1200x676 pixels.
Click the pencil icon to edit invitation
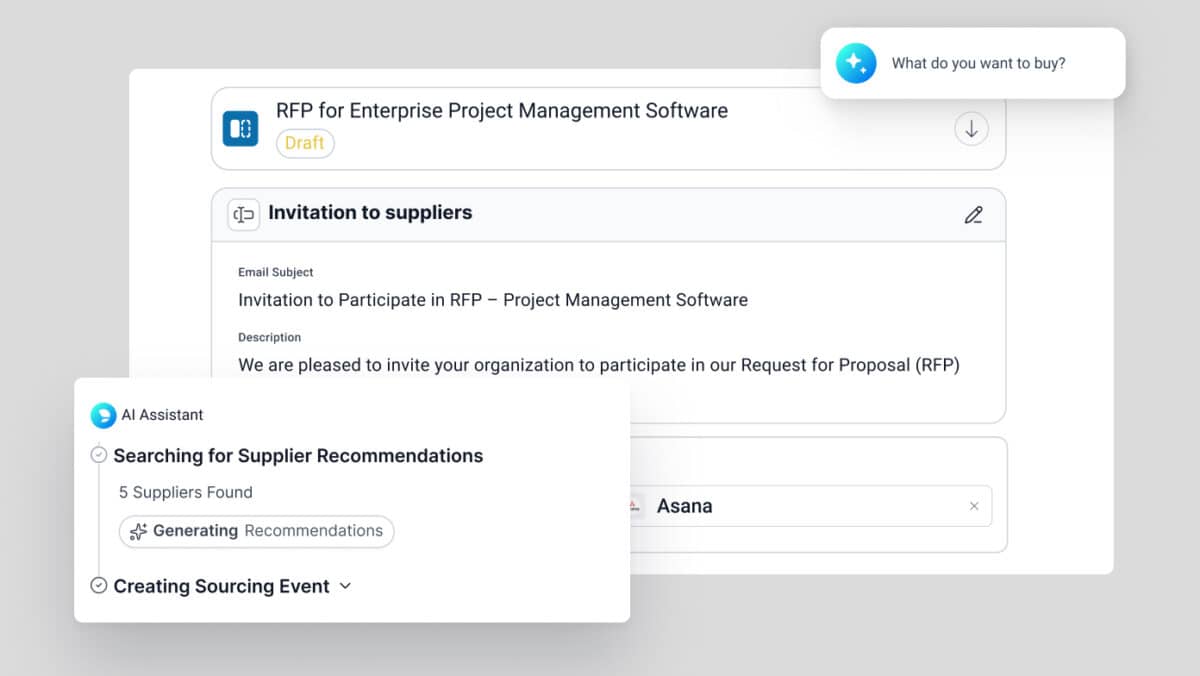click(973, 215)
